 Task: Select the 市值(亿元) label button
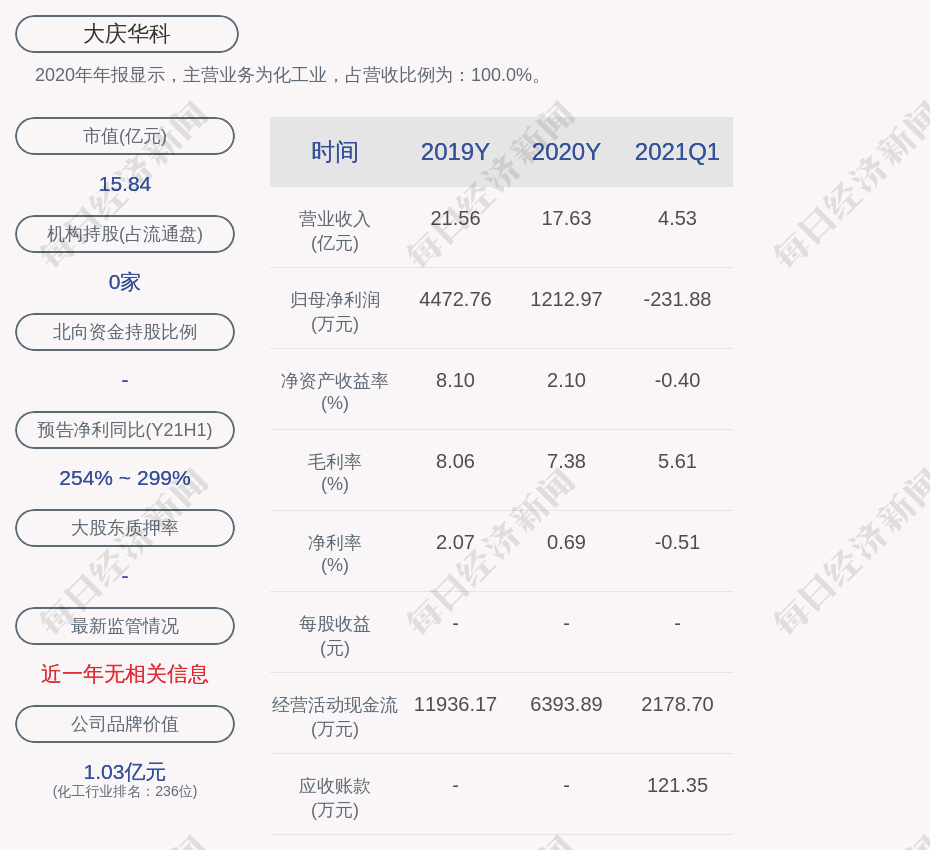125,136
